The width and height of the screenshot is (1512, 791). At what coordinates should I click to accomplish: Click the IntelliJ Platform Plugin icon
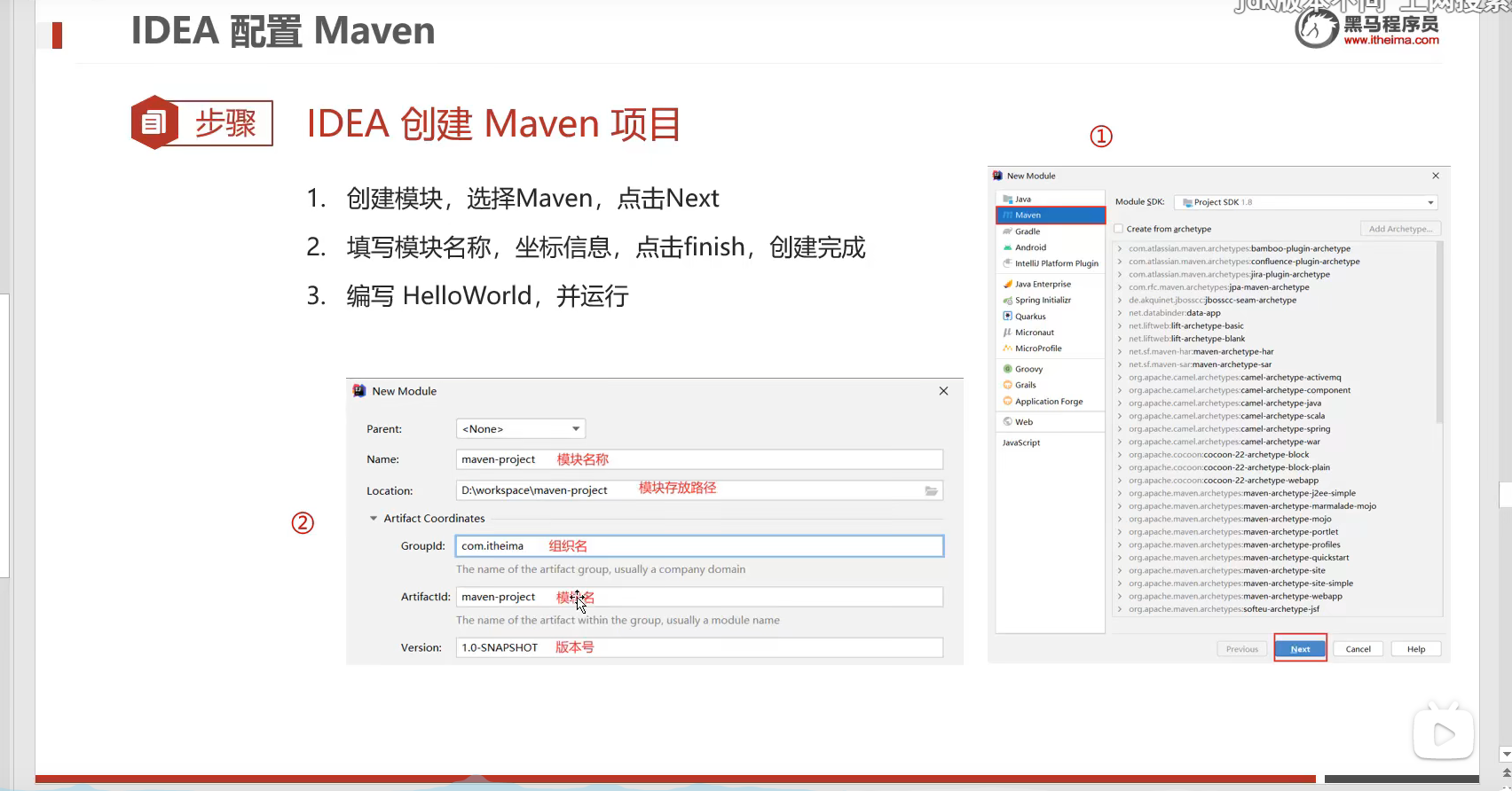point(1008,263)
